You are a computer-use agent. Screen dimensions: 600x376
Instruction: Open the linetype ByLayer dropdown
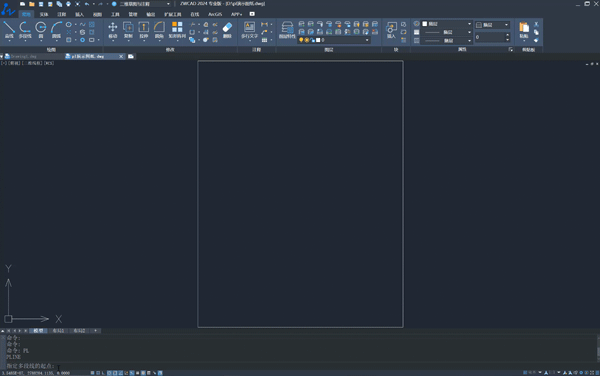tap(447, 32)
